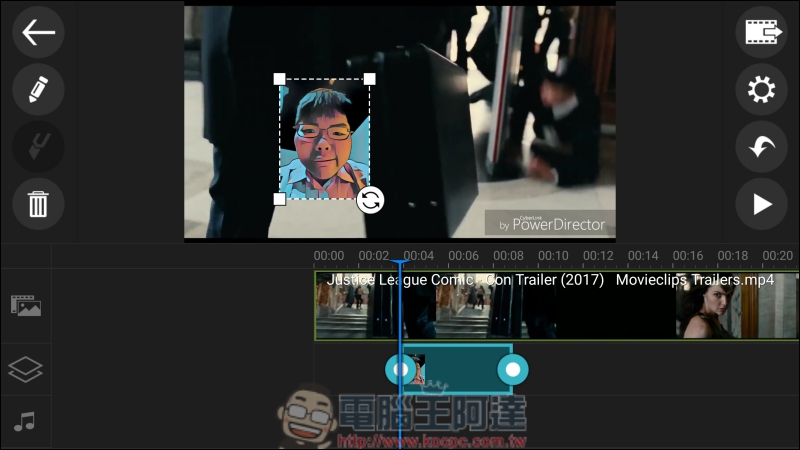This screenshot has height=450, width=800.
Task: Undo the last action
Action: point(761,146)
